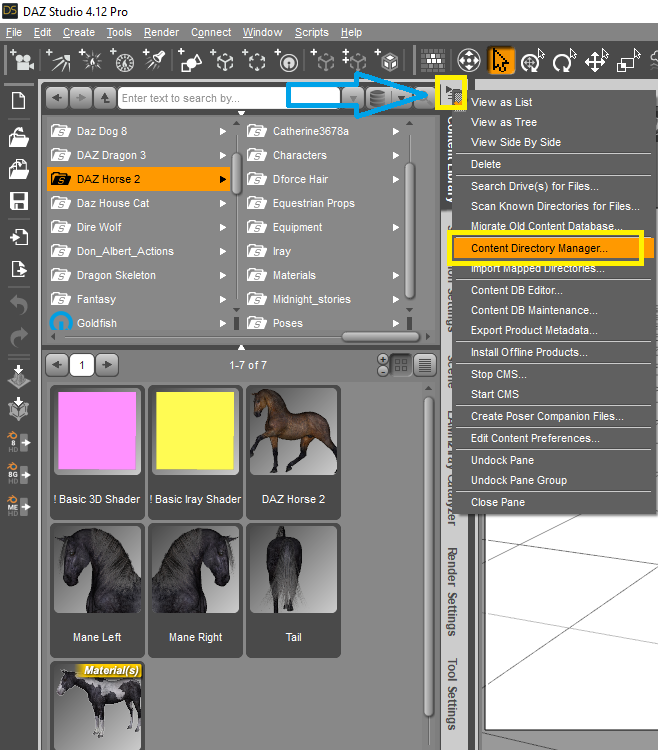Viewport: 658px width, 750px height.
Task: Click the Export icon in left sidebar
Action: click(x=19, y=269)
